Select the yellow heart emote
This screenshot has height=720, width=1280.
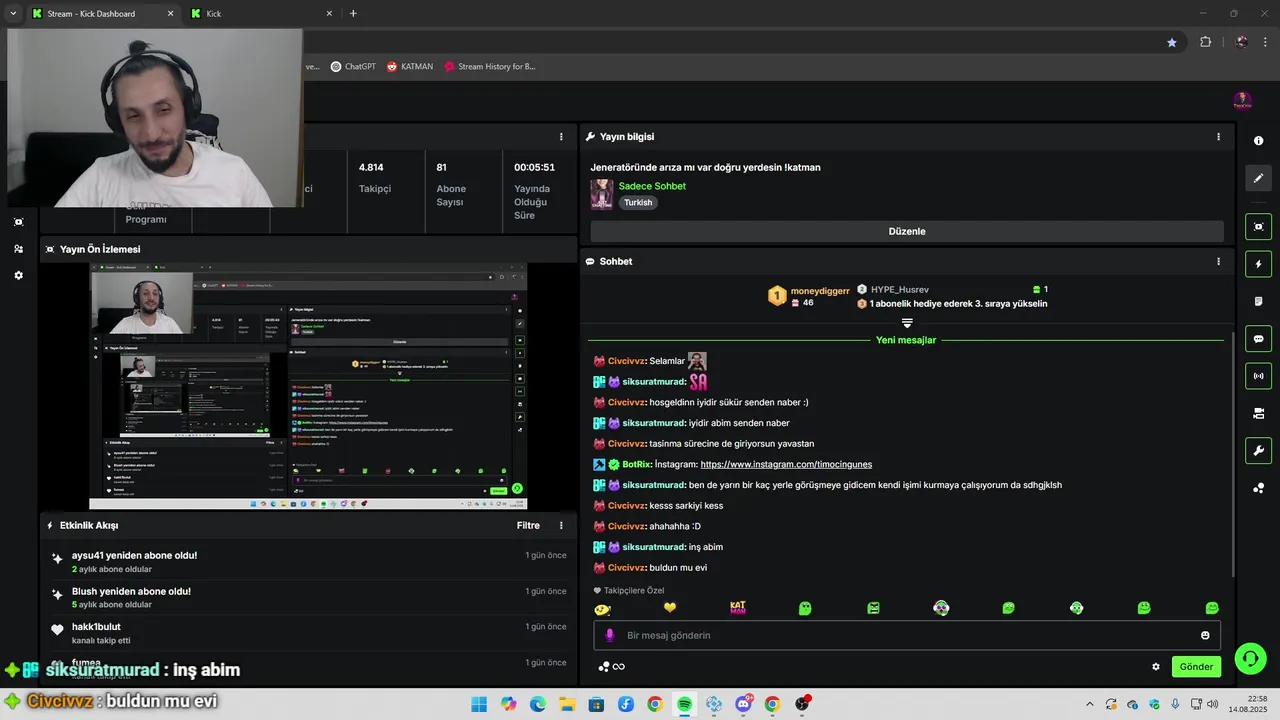coord(670,607)
